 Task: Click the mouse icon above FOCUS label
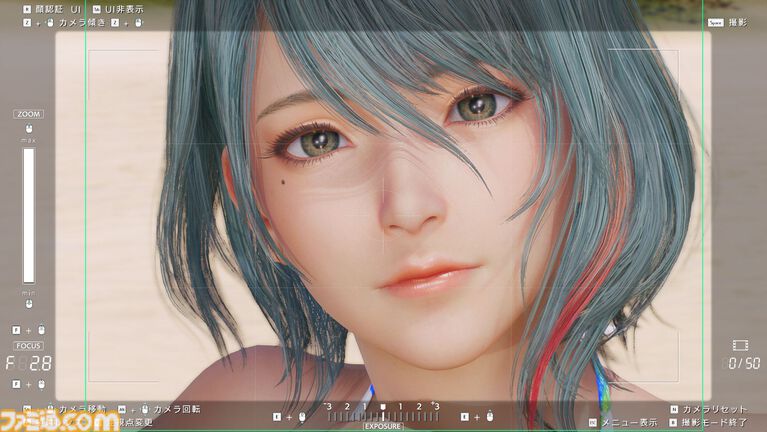pos(42,330)
